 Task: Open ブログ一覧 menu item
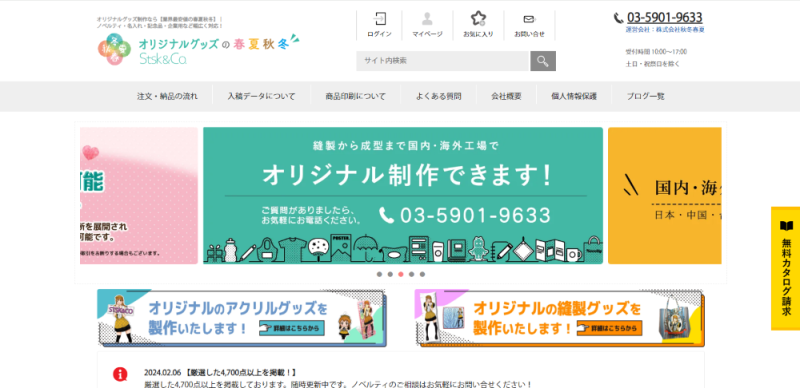coord(645,96)
